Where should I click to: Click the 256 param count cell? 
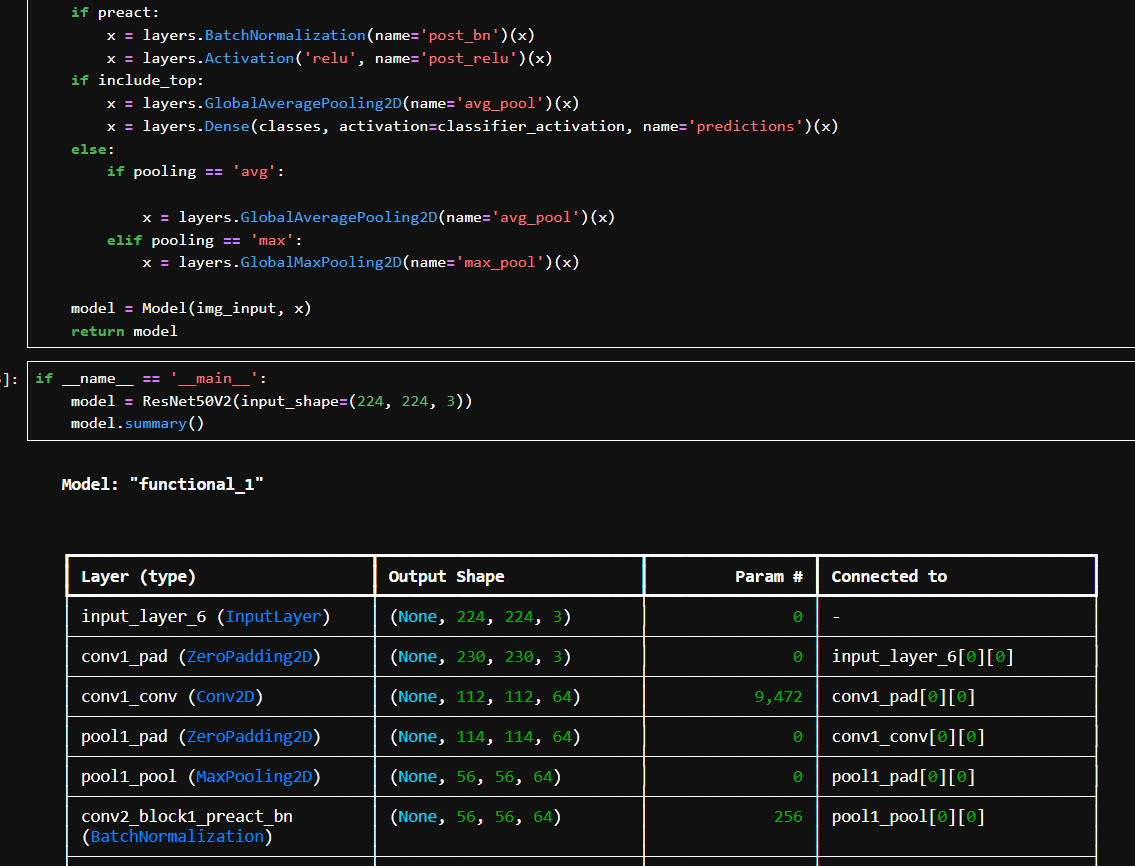(730, 826)
